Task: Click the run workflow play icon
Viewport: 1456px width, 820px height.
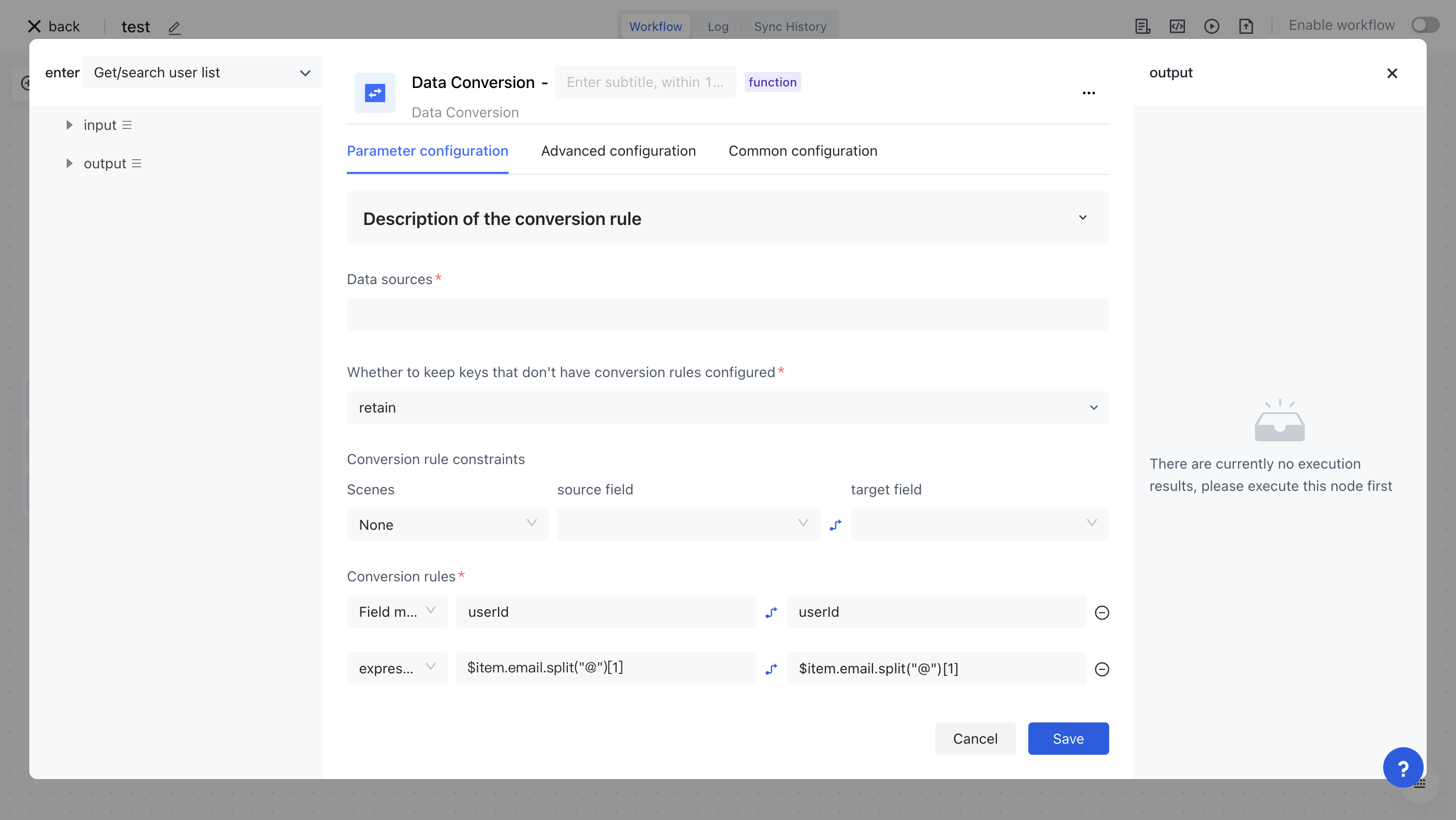Action: [x=1211, y=27]
